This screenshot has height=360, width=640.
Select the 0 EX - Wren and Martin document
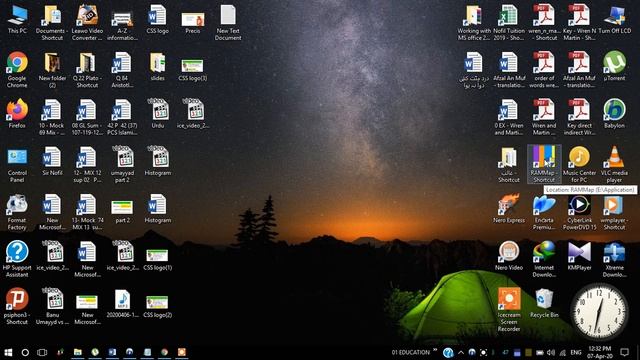509,117
